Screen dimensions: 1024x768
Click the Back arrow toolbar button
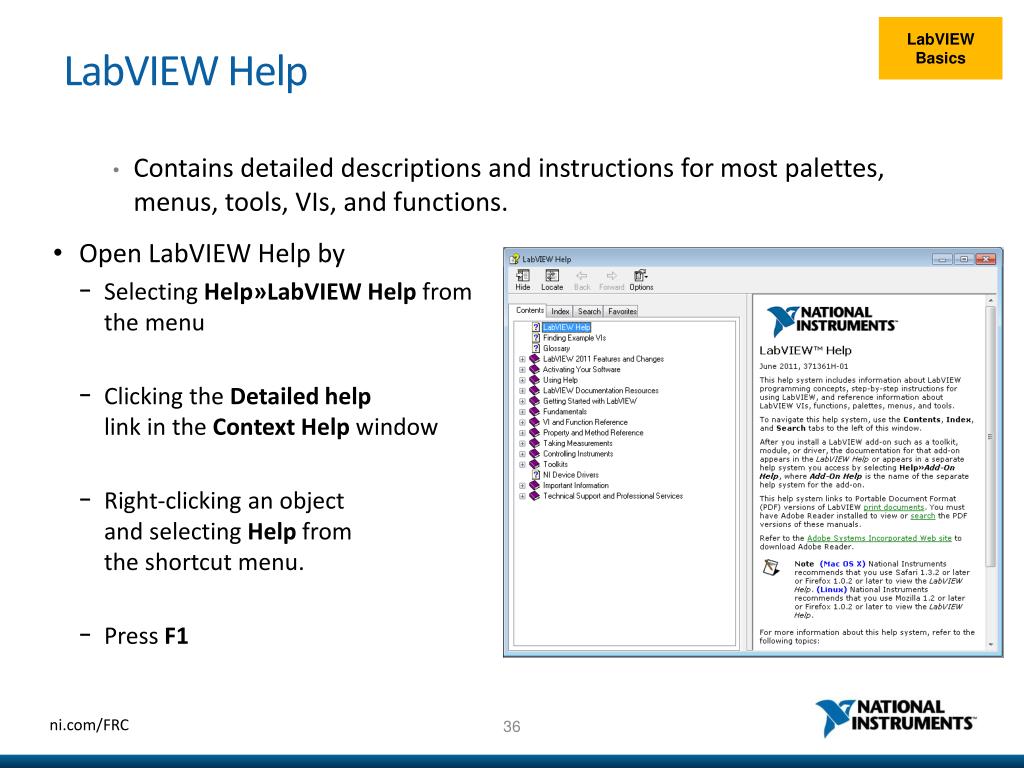581,280
